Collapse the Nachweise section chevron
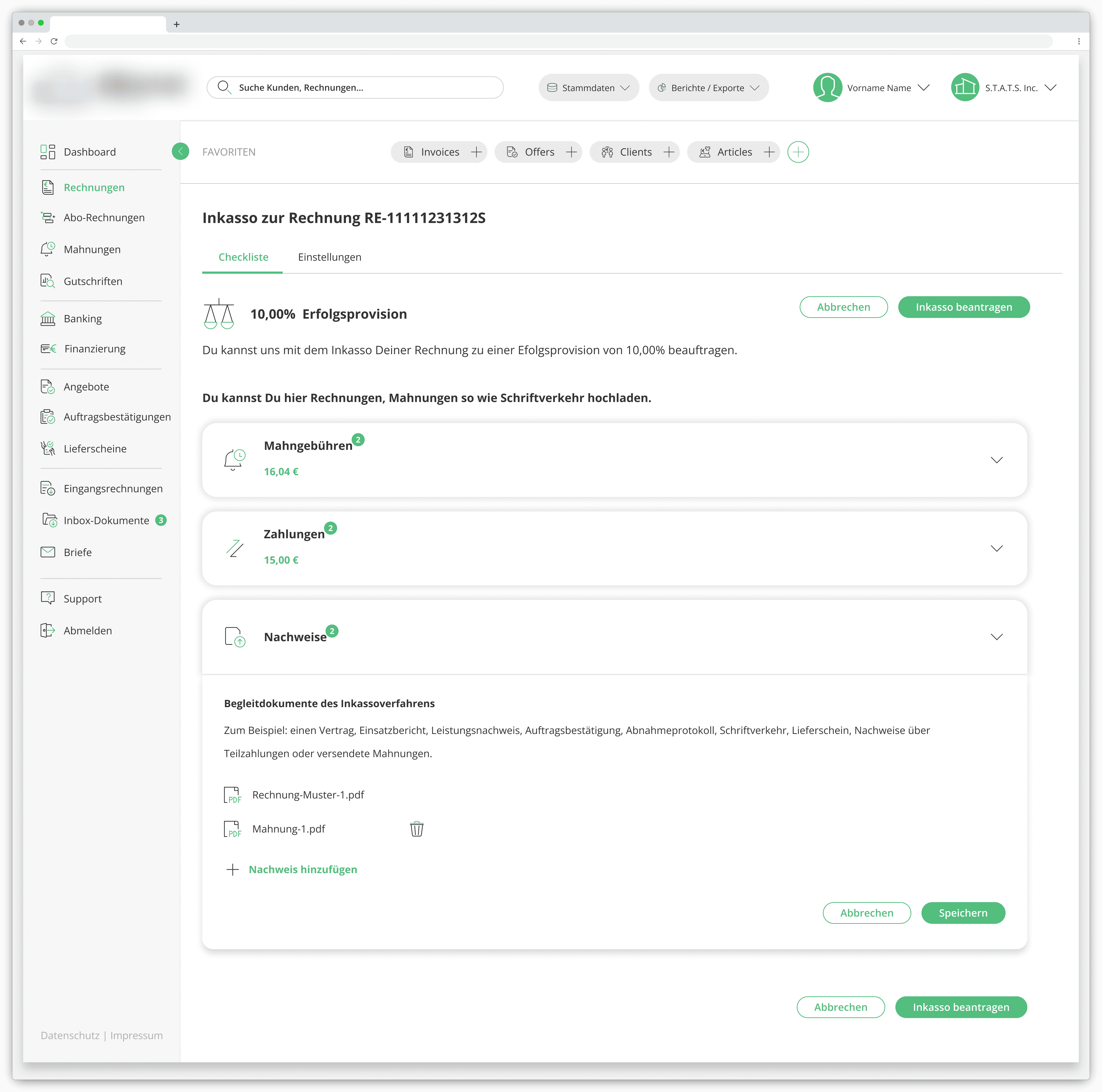This screenshot has width=1102, height=1092. click(x=996, y=637)
